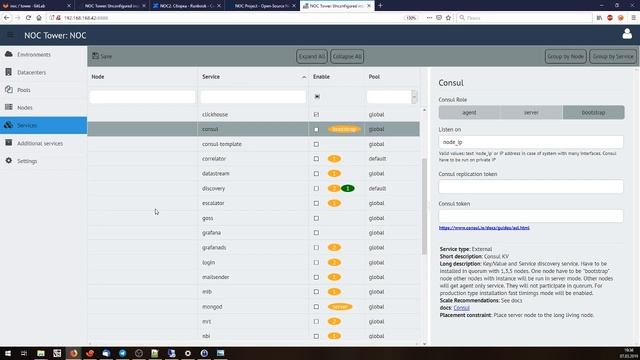
Task: Switch to NOC Project Open-Source tab
Action: tap(262, 6)
